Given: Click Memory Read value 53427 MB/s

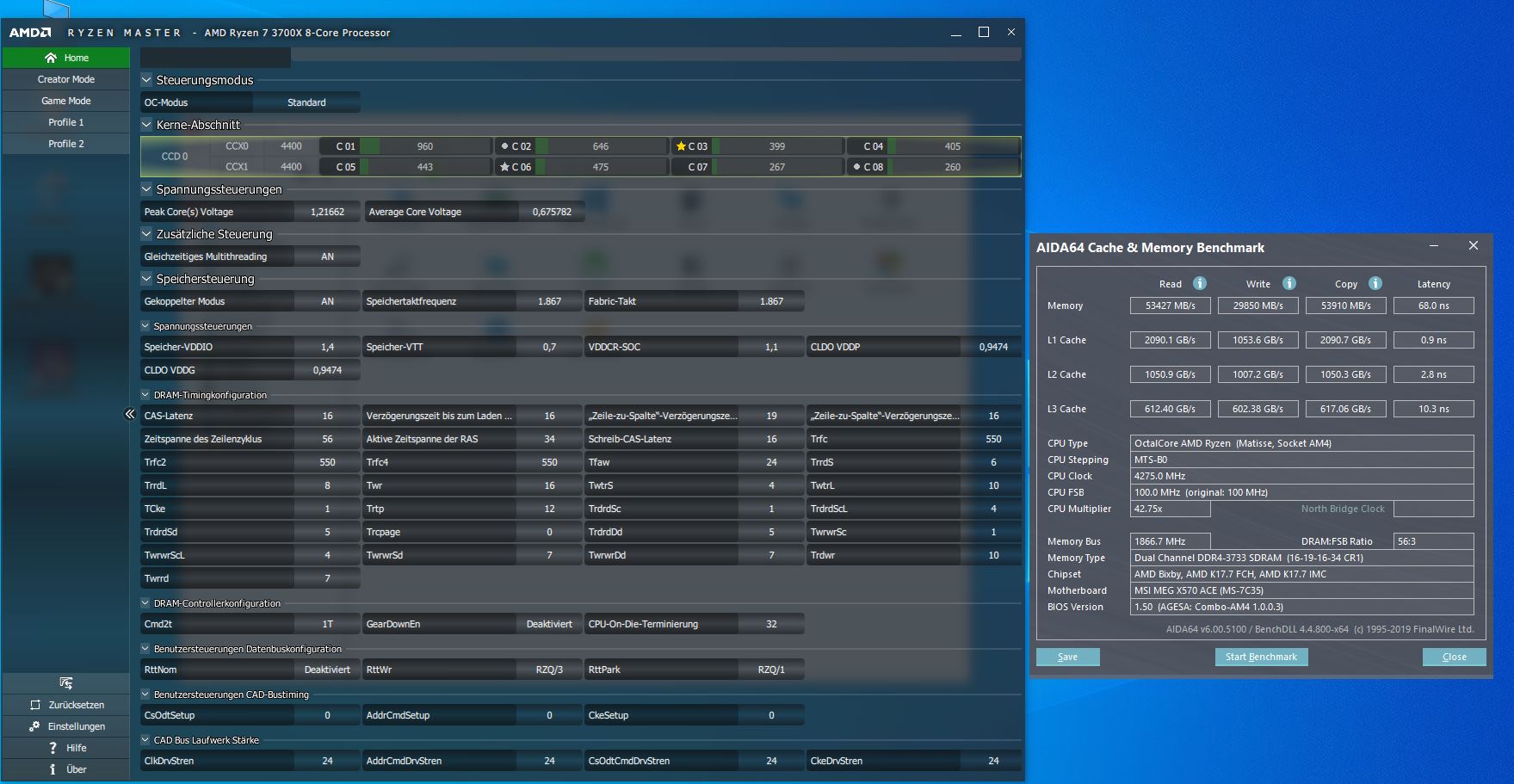Looking at the screenshot, I should (1170, 306).
